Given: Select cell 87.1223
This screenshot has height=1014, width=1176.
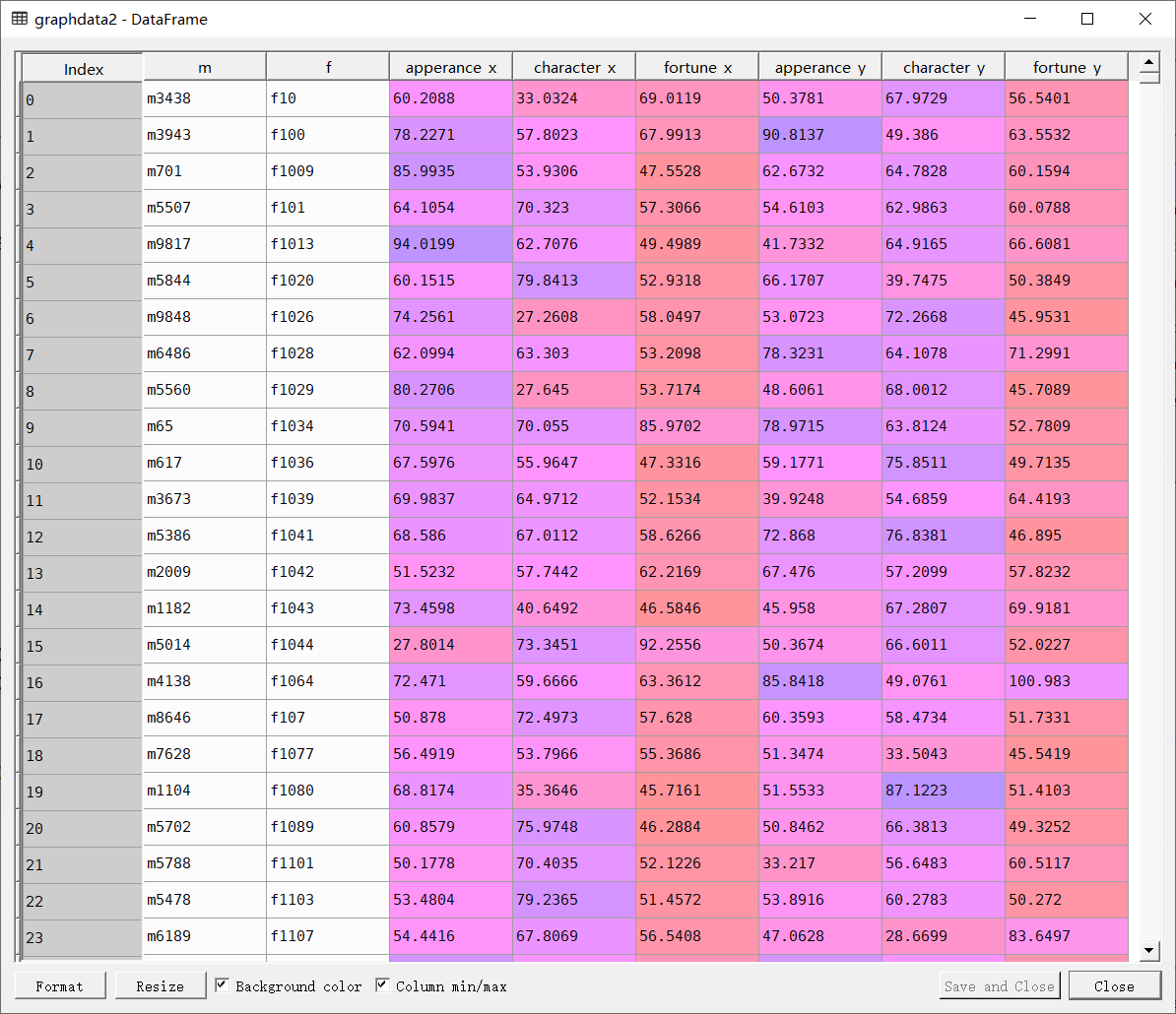Looking at the screenshot, I should click(943, 791).
